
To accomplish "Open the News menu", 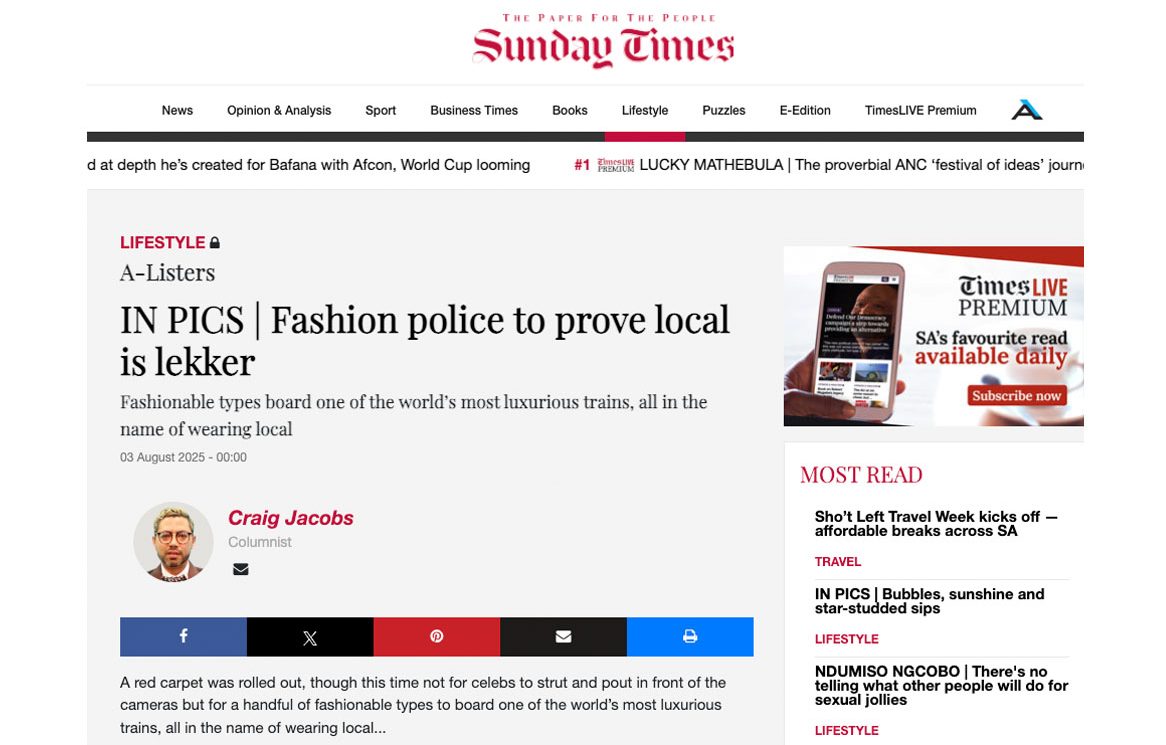I will click(x=177, y=110).
